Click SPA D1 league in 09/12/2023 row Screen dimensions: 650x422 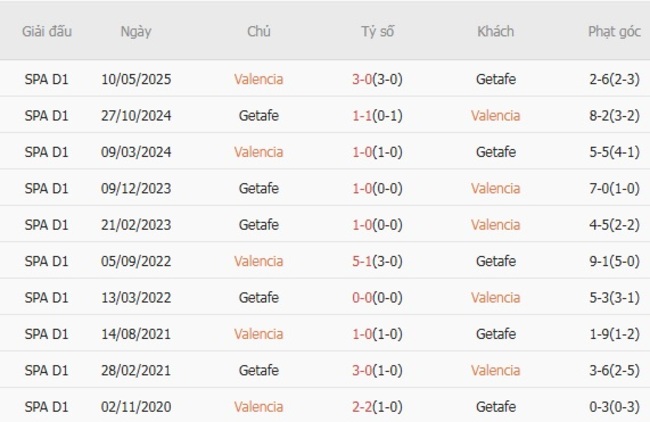click(x=46, y=188)
